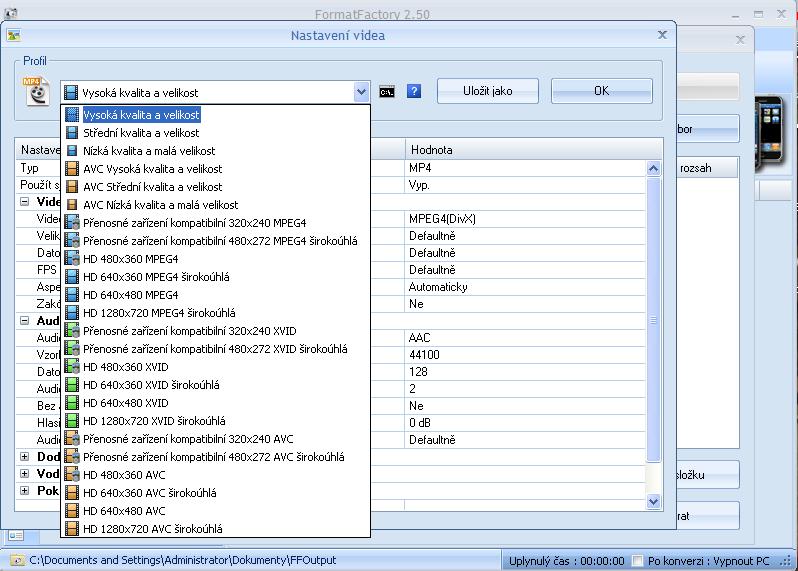Expand the last collapsed group starting with Pok
Image resolution: width=798 pixels, height=571 pixels.
[x=25, y=491]
